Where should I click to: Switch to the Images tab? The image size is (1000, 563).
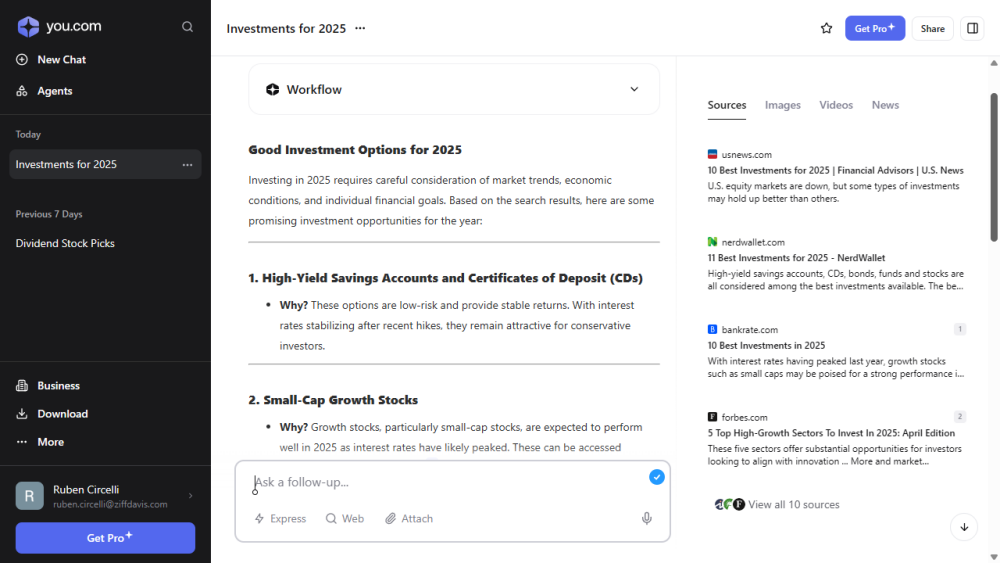coord(783,105)
